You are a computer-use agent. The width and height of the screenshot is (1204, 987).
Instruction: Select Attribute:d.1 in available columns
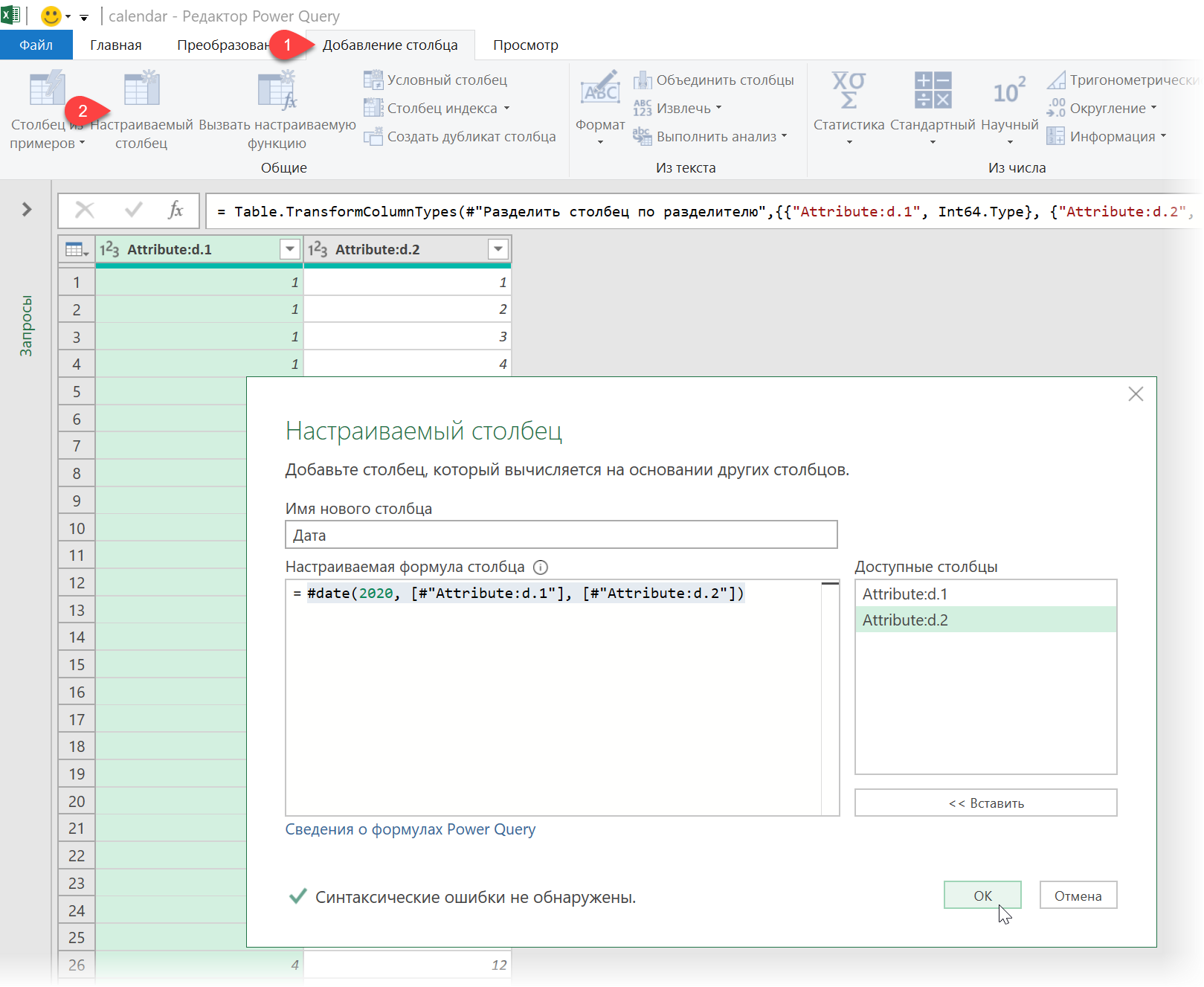coord(986,594)
